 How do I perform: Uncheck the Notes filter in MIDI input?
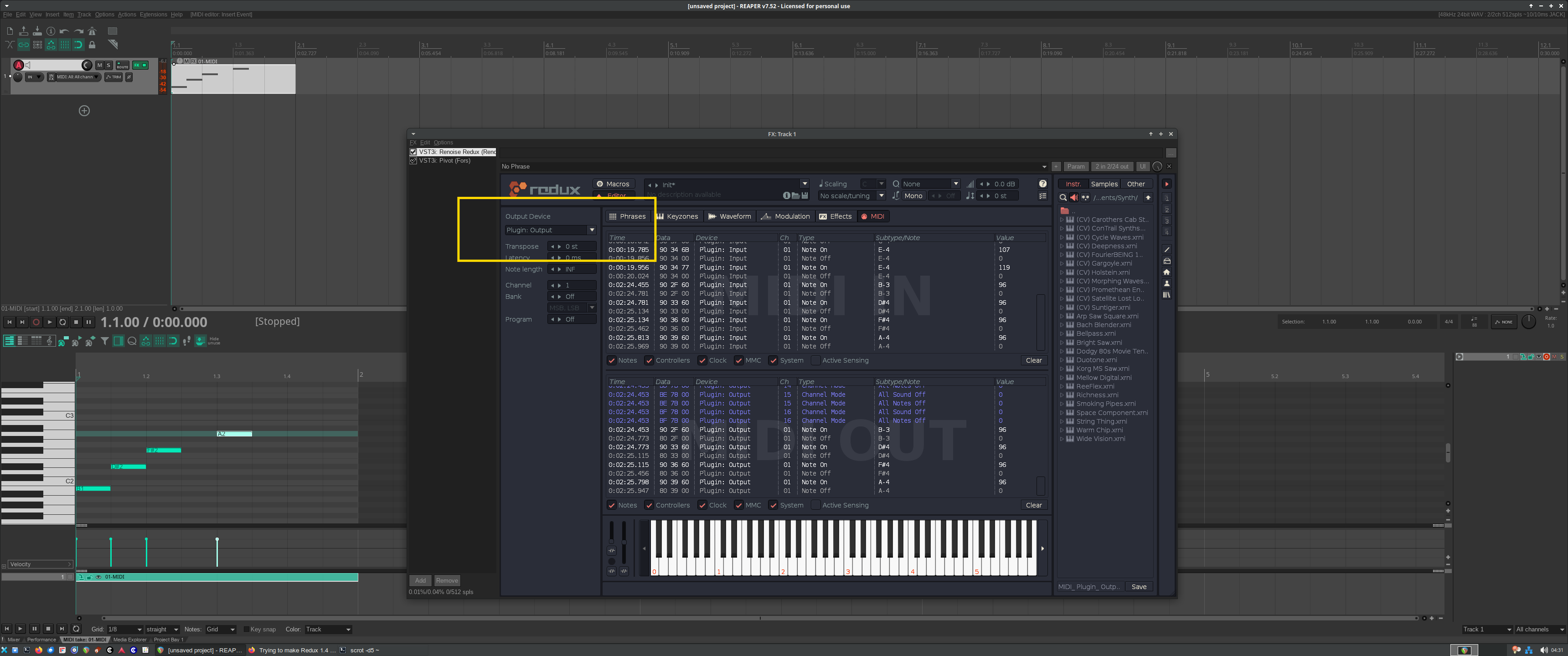pos(612,360)
